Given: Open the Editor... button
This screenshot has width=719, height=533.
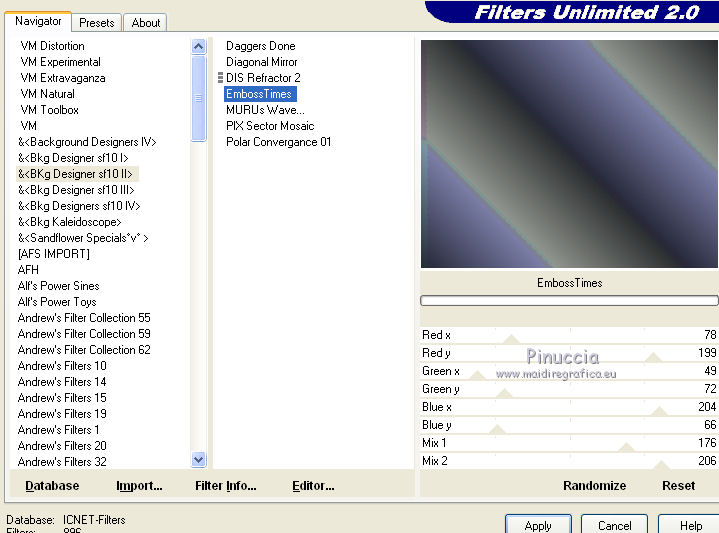Looking at the screenshot, I should pos(313,486).
